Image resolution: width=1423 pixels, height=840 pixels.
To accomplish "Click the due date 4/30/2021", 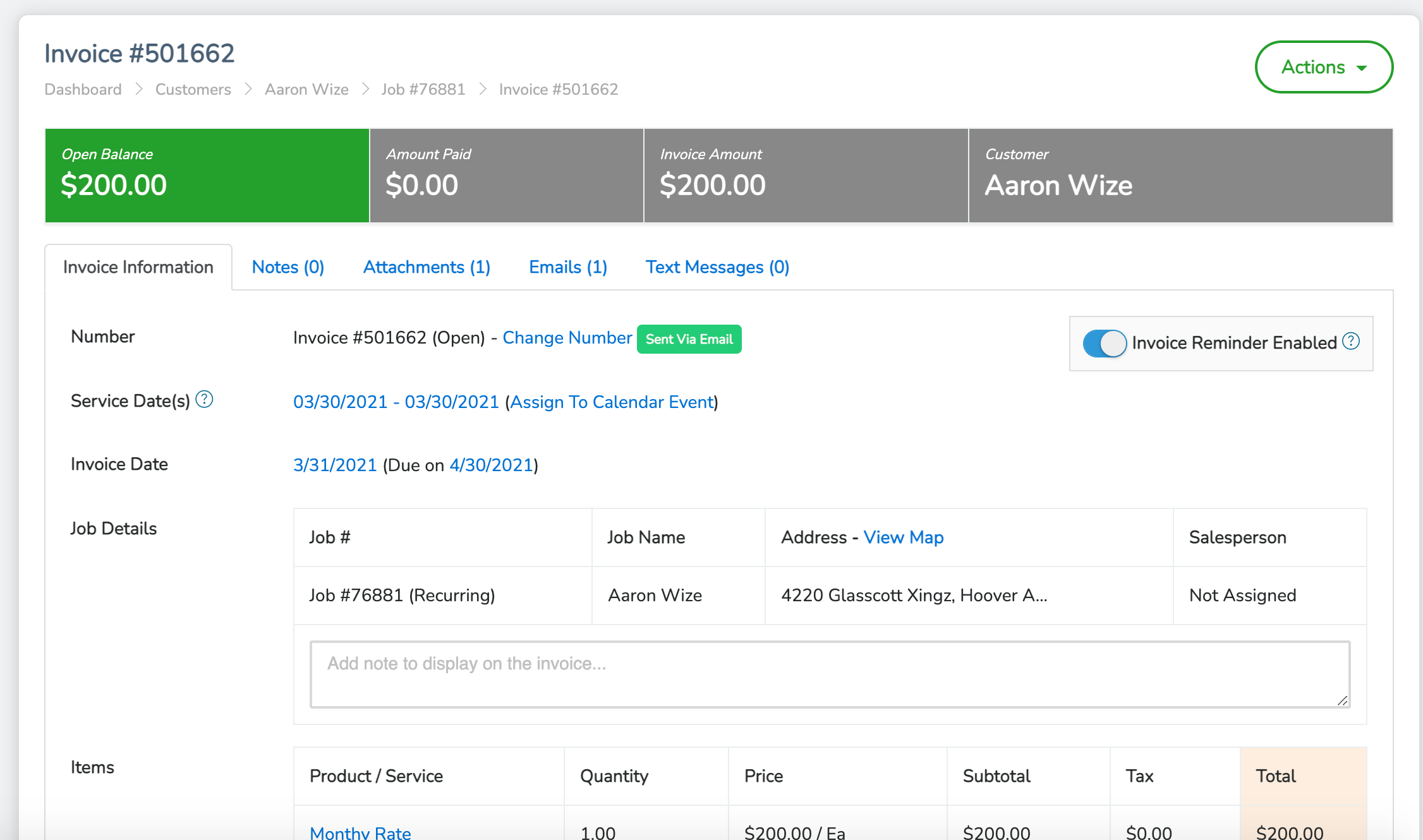I will pos(492,464).
